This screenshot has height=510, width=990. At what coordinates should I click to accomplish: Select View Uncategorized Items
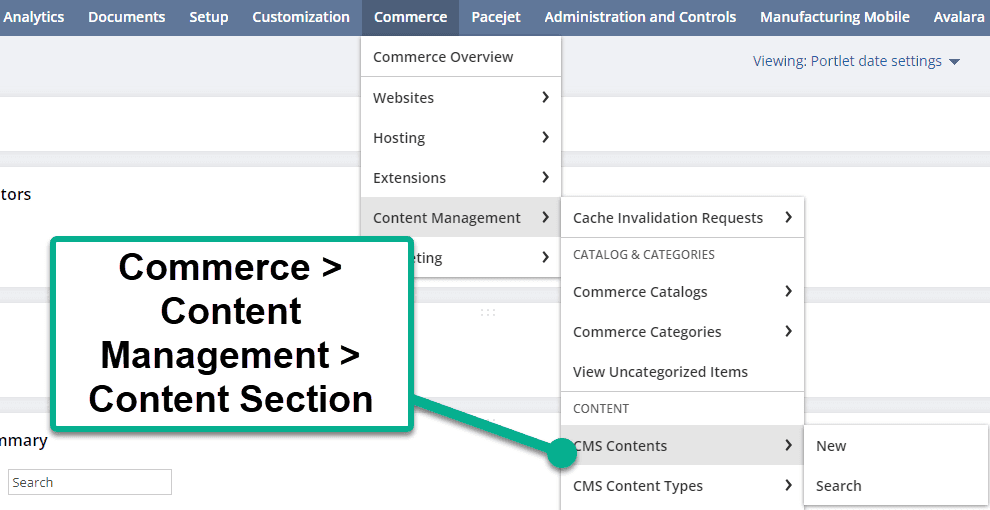[x=683, y=372]
